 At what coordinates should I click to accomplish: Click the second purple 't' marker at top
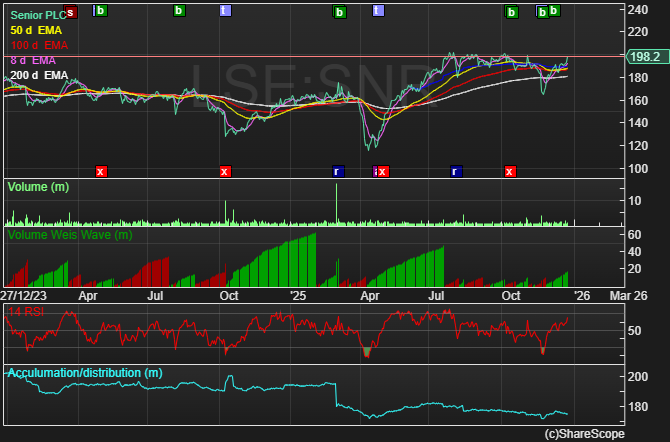[377, 11]
